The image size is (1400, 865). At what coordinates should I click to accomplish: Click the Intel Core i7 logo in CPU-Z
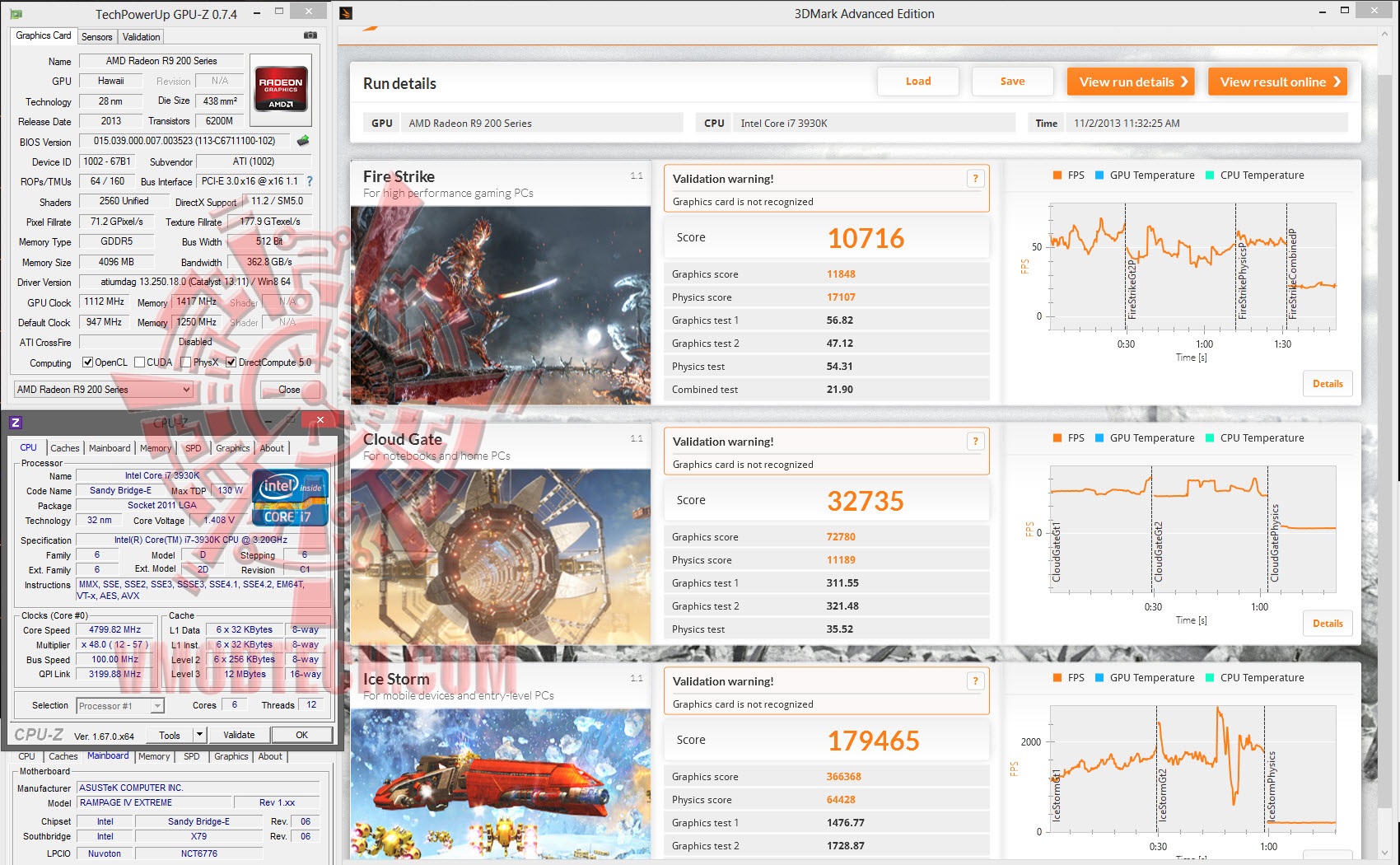click(x=290, y=498)
